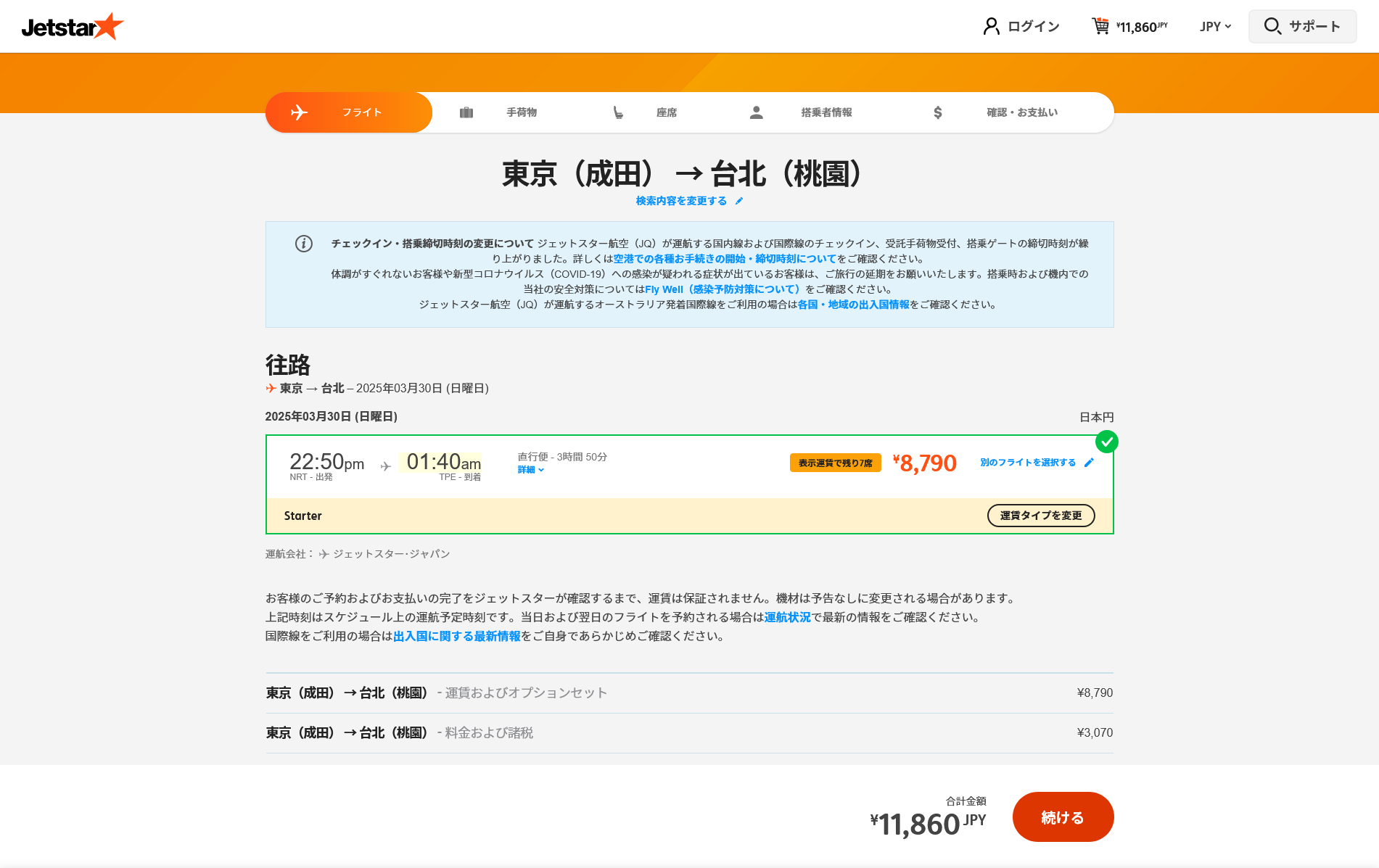1379x868 pixels.
Task: Click the 料金および諸税 row
Action: pos(689,733)
